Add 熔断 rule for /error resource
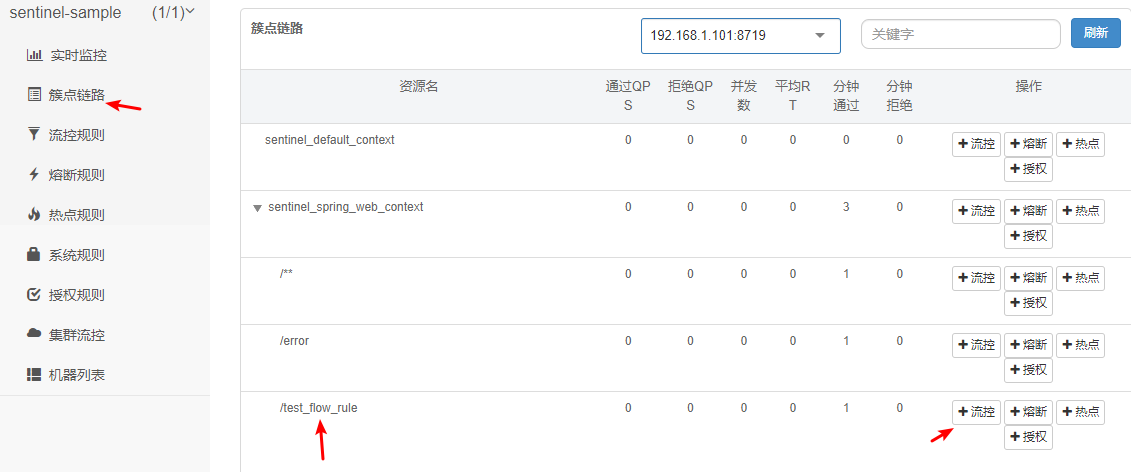 tap(1028, 345)
